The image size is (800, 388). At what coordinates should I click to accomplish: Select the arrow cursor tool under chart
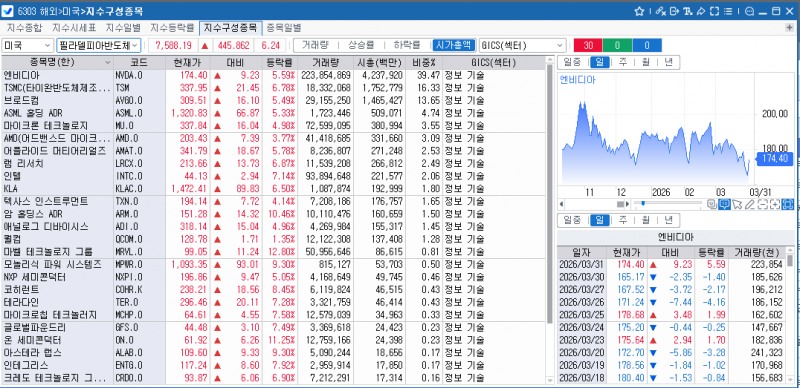click(x=737, y=204)
